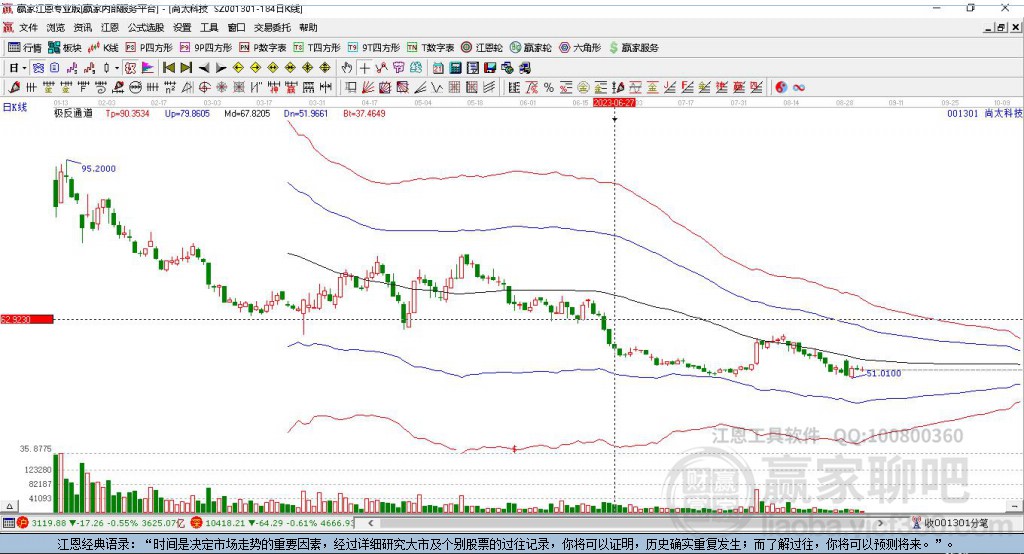
Task: Collapse volume panel with up arrow
Action: [9, 506]
